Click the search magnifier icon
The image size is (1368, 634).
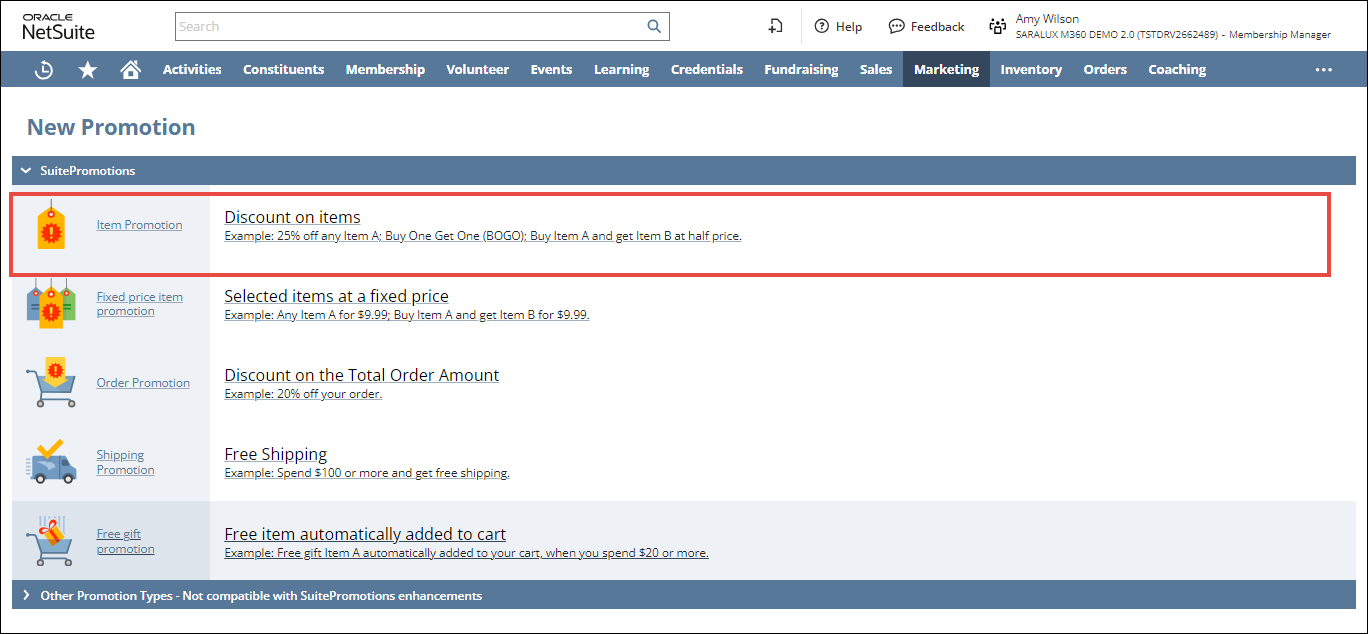point(654,27)
